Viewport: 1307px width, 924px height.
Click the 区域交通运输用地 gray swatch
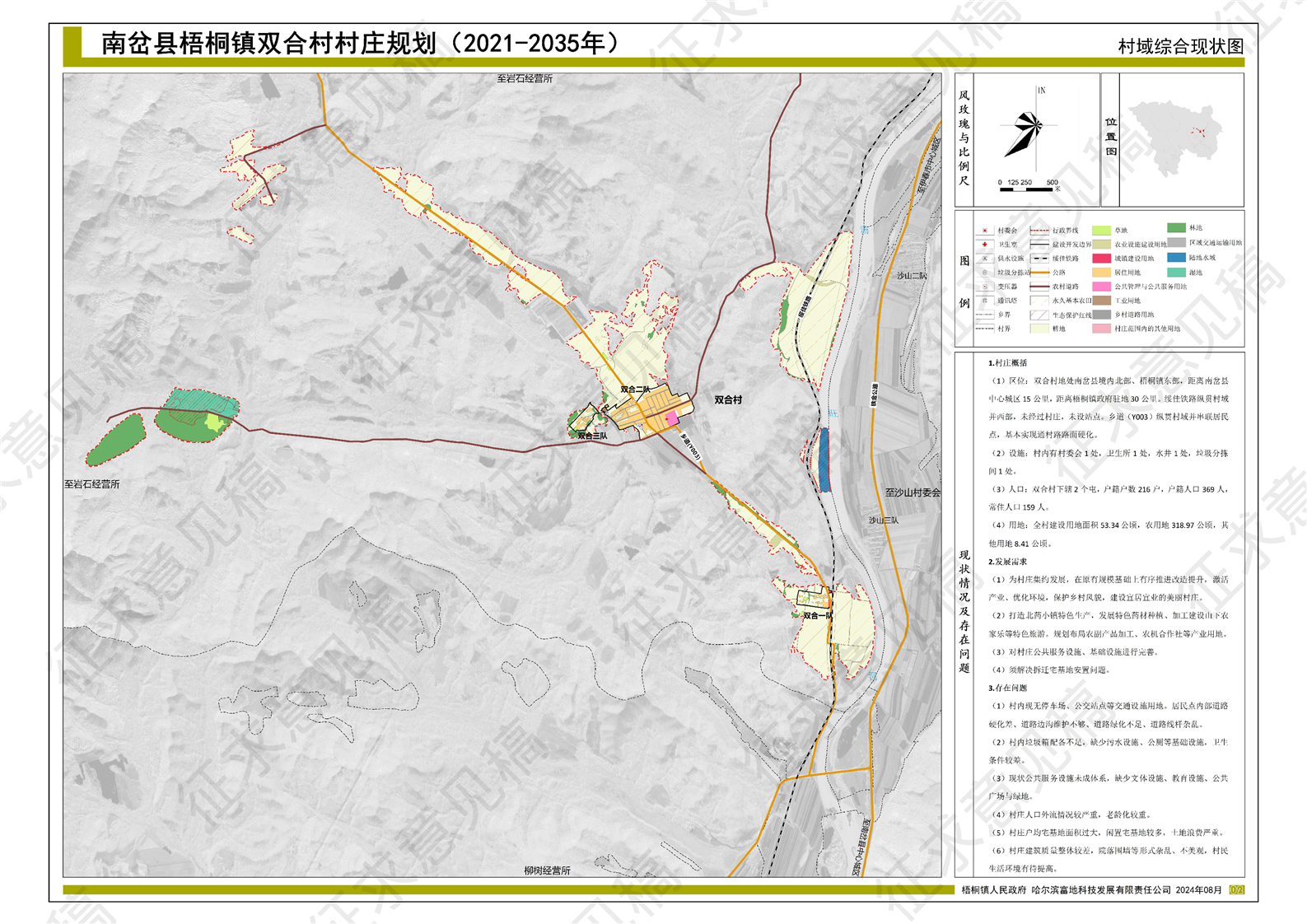1176,243
